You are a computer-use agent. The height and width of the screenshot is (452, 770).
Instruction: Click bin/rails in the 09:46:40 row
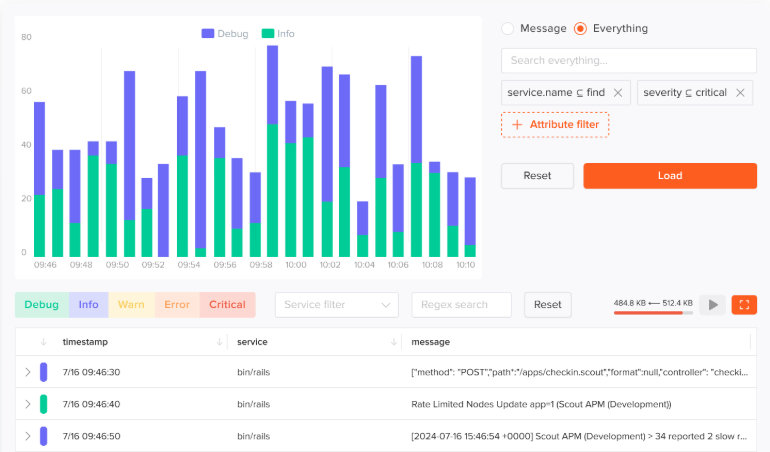[253, 404]
